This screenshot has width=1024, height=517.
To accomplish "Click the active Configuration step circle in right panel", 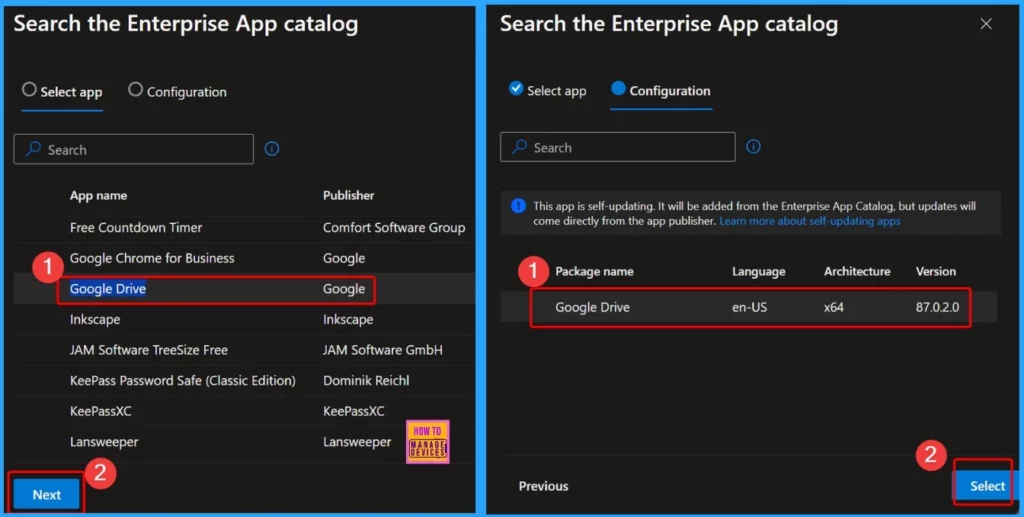I will tap(618, 88).
